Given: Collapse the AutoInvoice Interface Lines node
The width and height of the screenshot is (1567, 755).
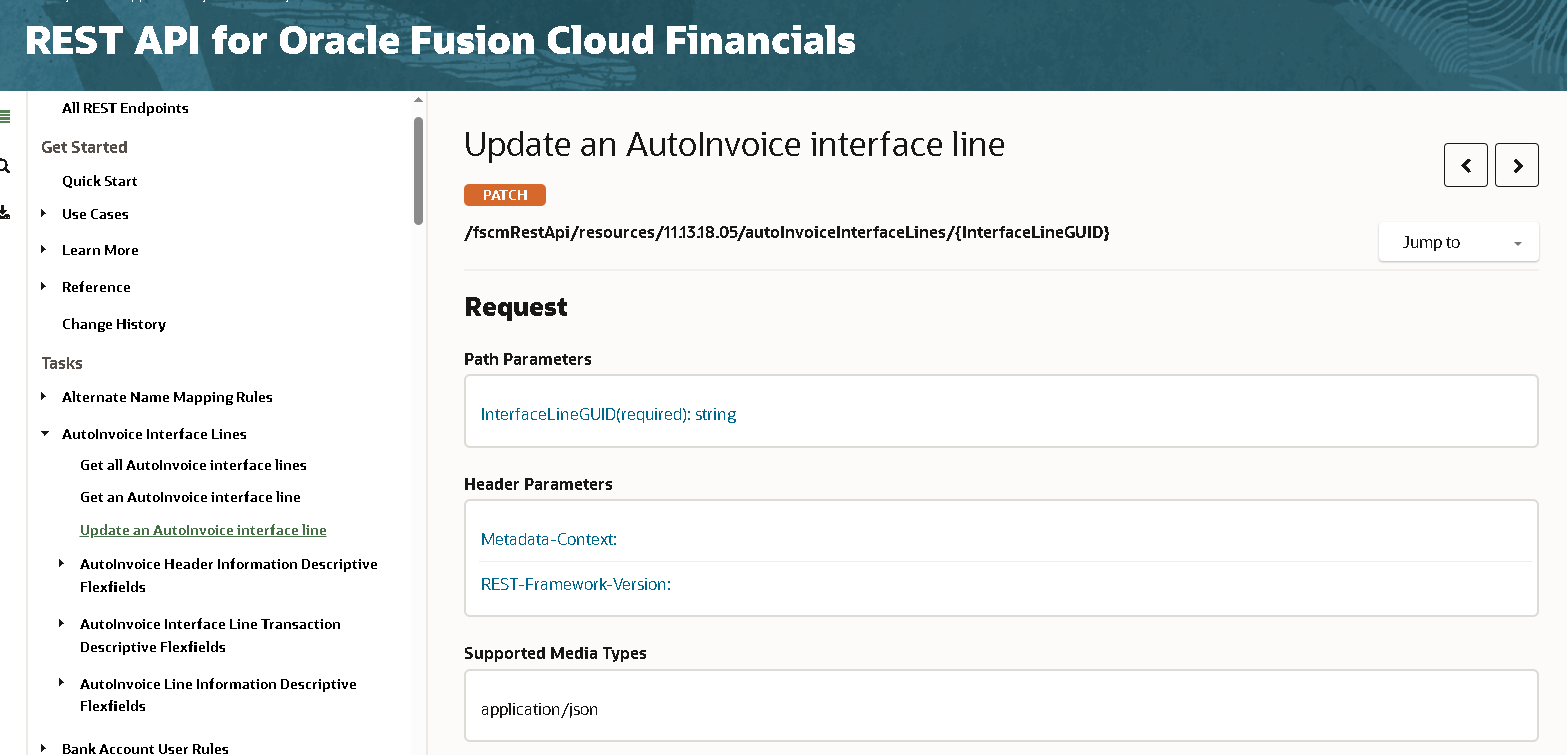Looking at the screenshot, I should [x=44, y=434].
